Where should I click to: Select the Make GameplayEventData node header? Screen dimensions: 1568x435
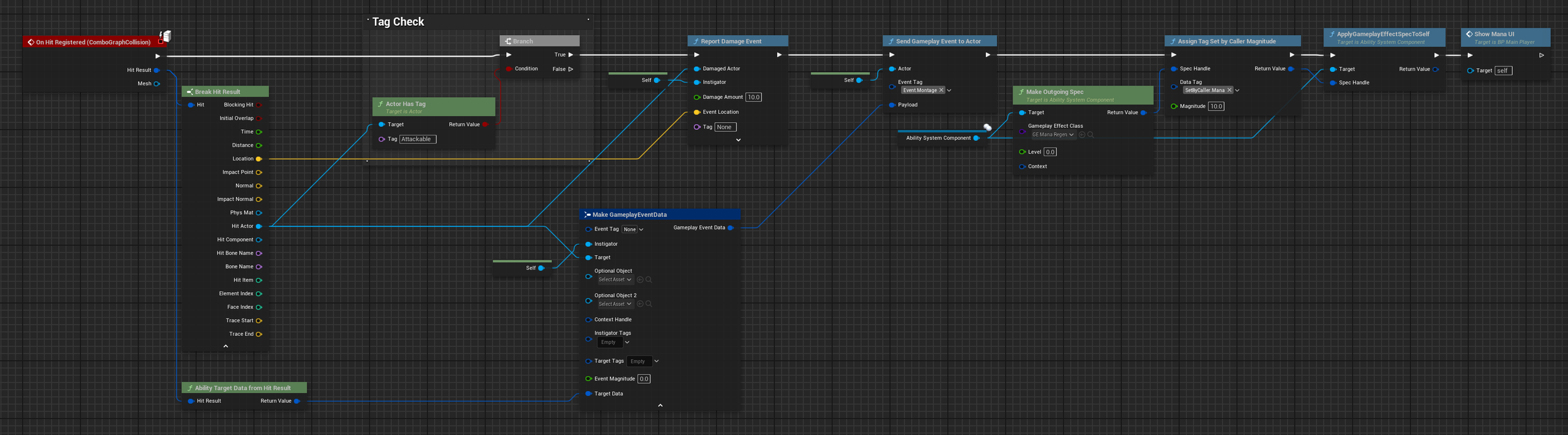coord(660,214)
